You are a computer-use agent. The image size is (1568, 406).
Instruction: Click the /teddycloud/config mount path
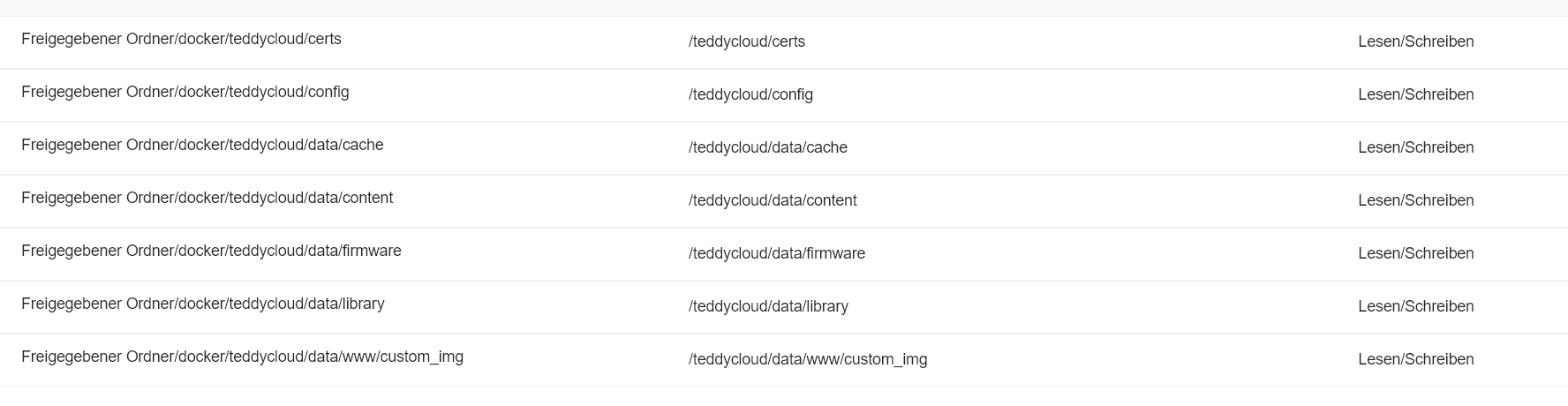pyautogui.click(x=750, y=94)
